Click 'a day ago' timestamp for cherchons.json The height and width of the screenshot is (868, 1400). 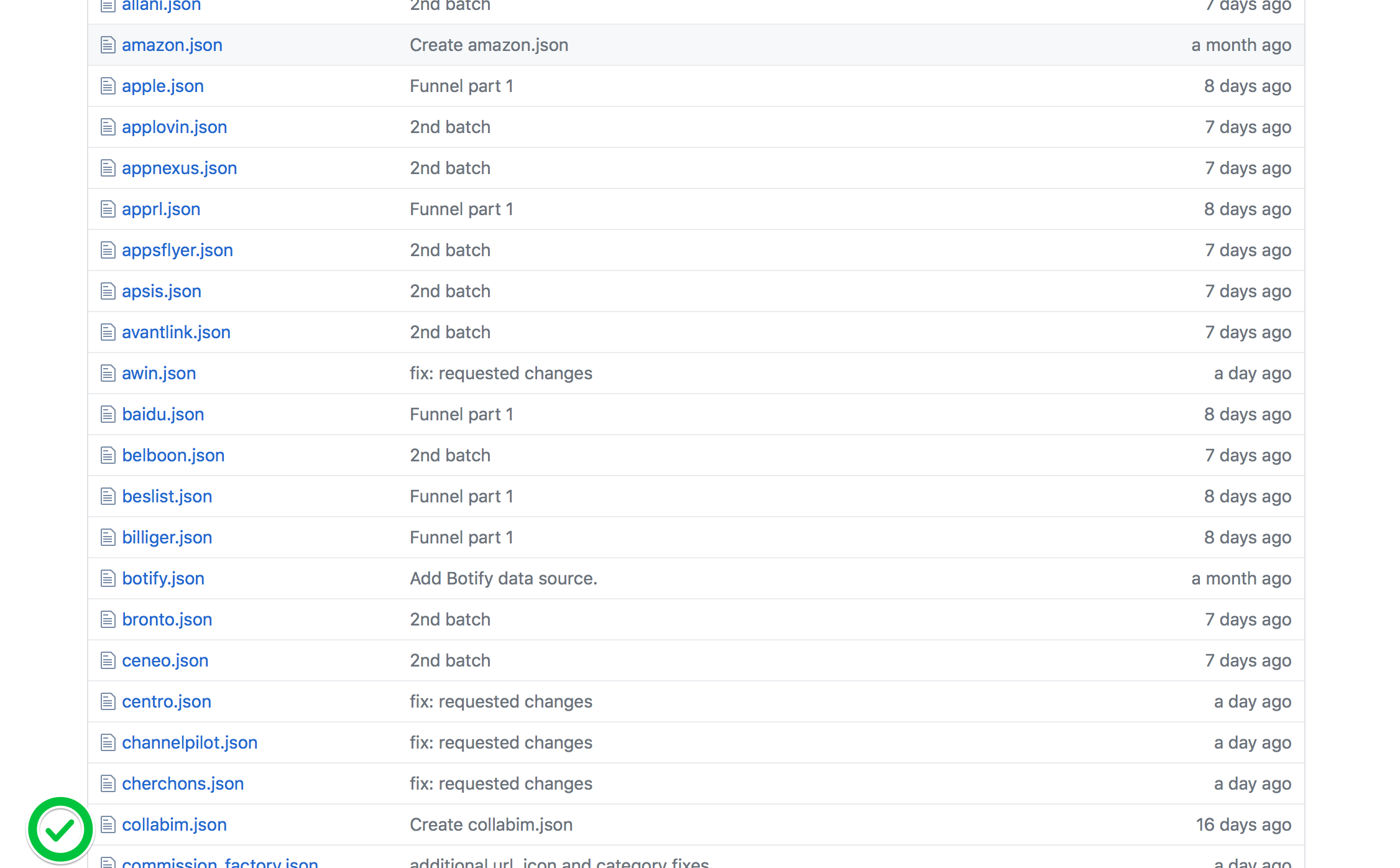(x=1253, y=783)
